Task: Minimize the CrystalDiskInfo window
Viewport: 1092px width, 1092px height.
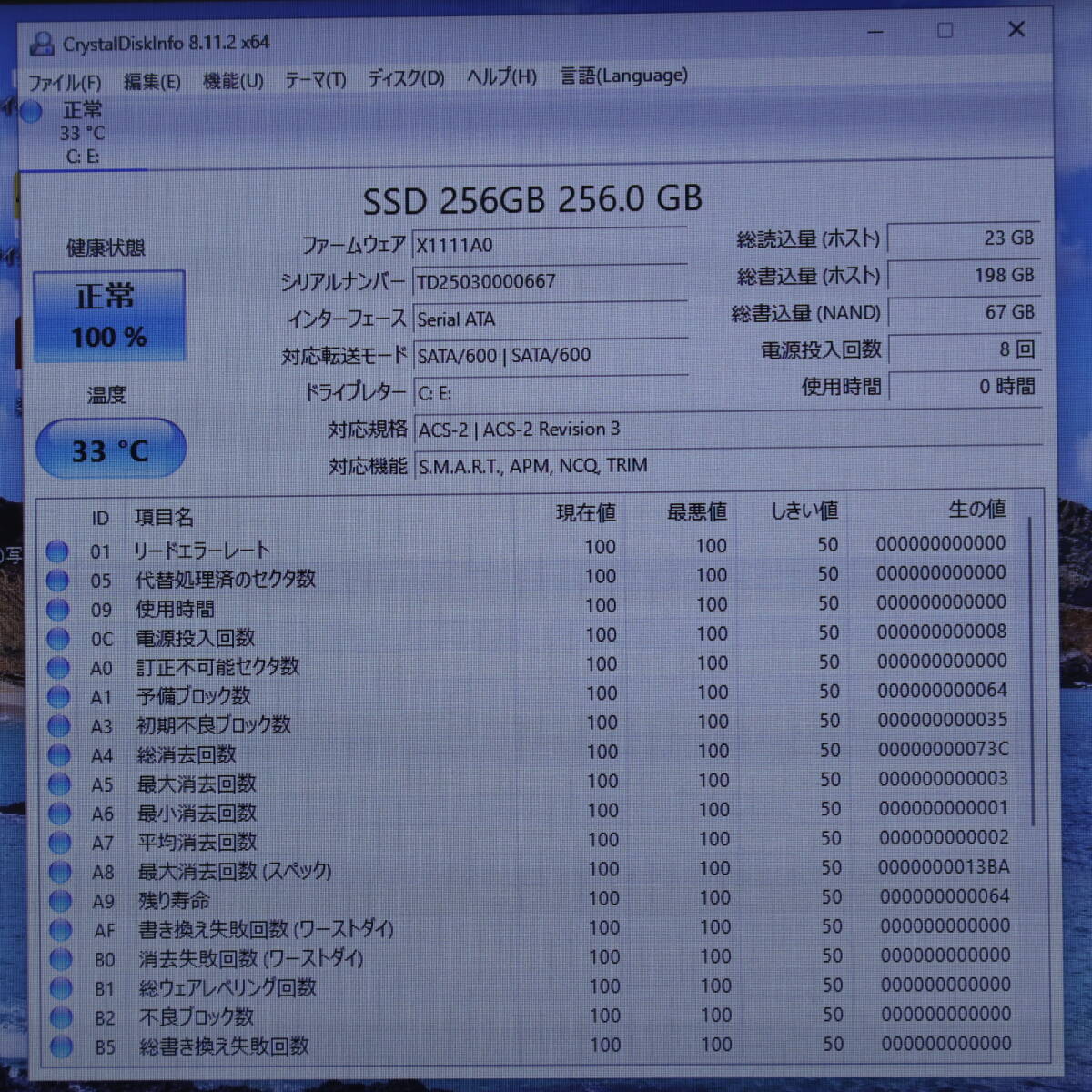Action: [875, 32]
